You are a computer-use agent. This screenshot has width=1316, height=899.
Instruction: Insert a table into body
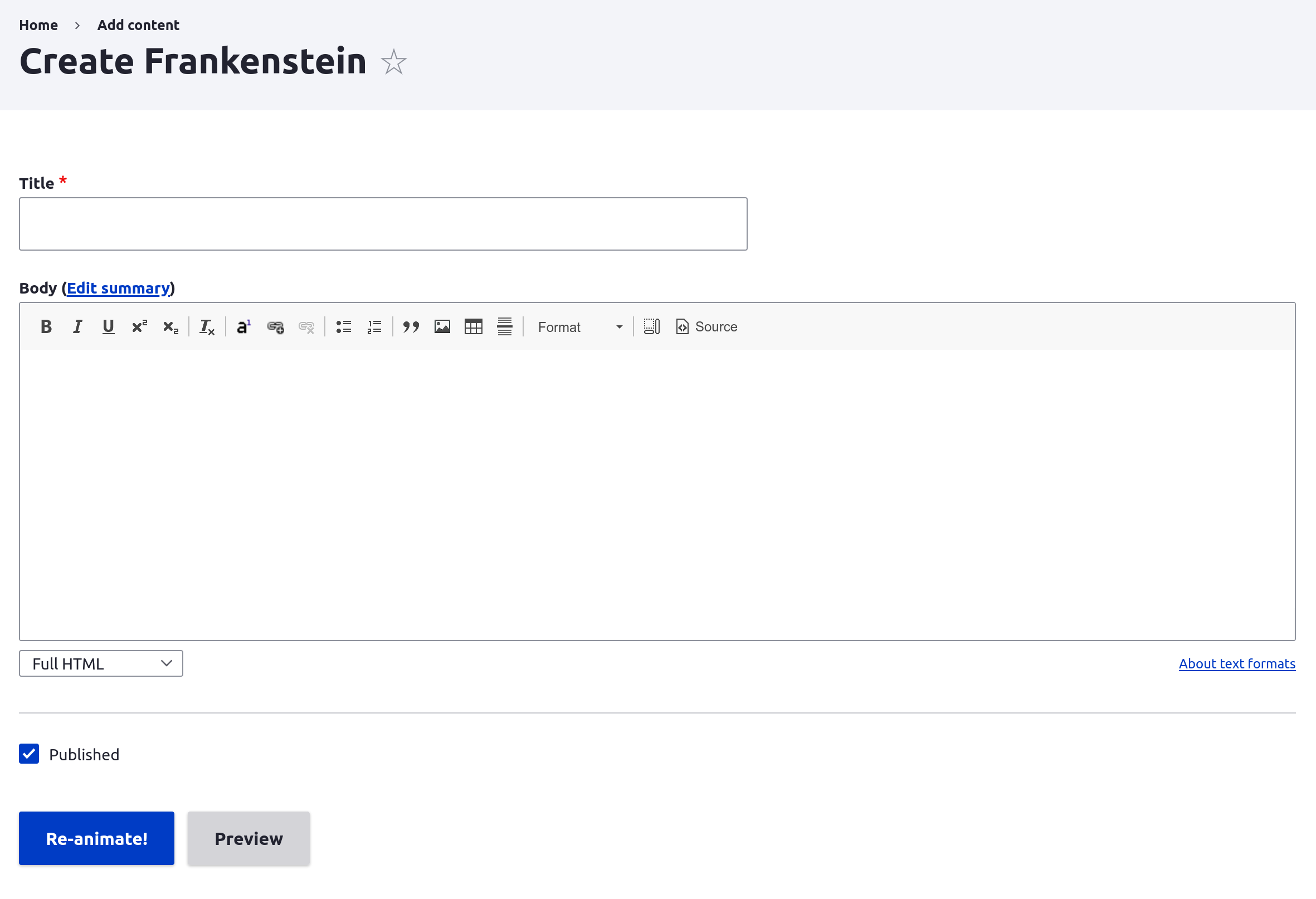(x=474, y=326)
